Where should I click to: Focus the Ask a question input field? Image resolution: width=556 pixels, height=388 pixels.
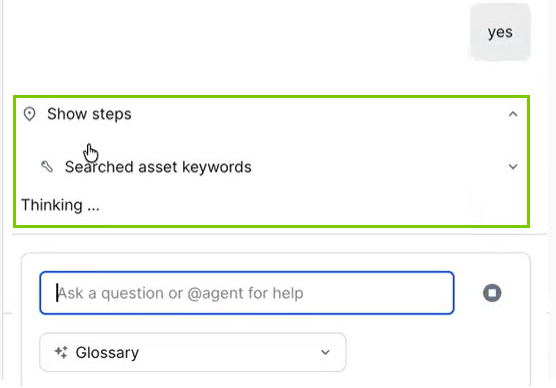tap(247, 293)
